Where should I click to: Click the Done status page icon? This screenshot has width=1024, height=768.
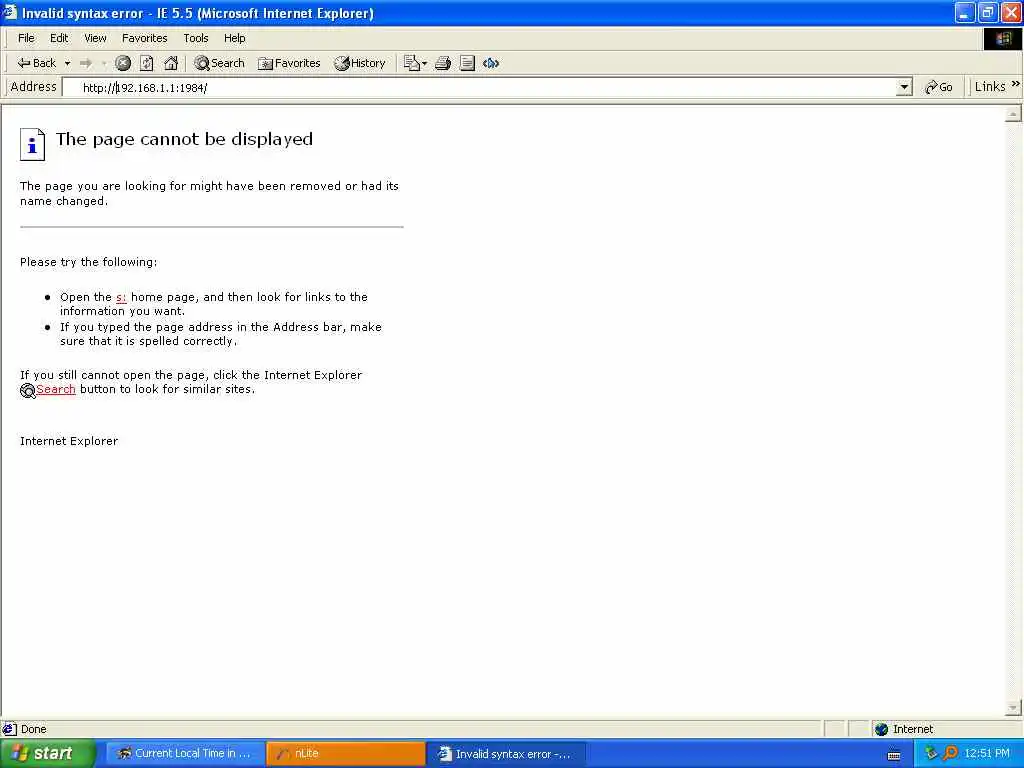[x=9, y=729]
